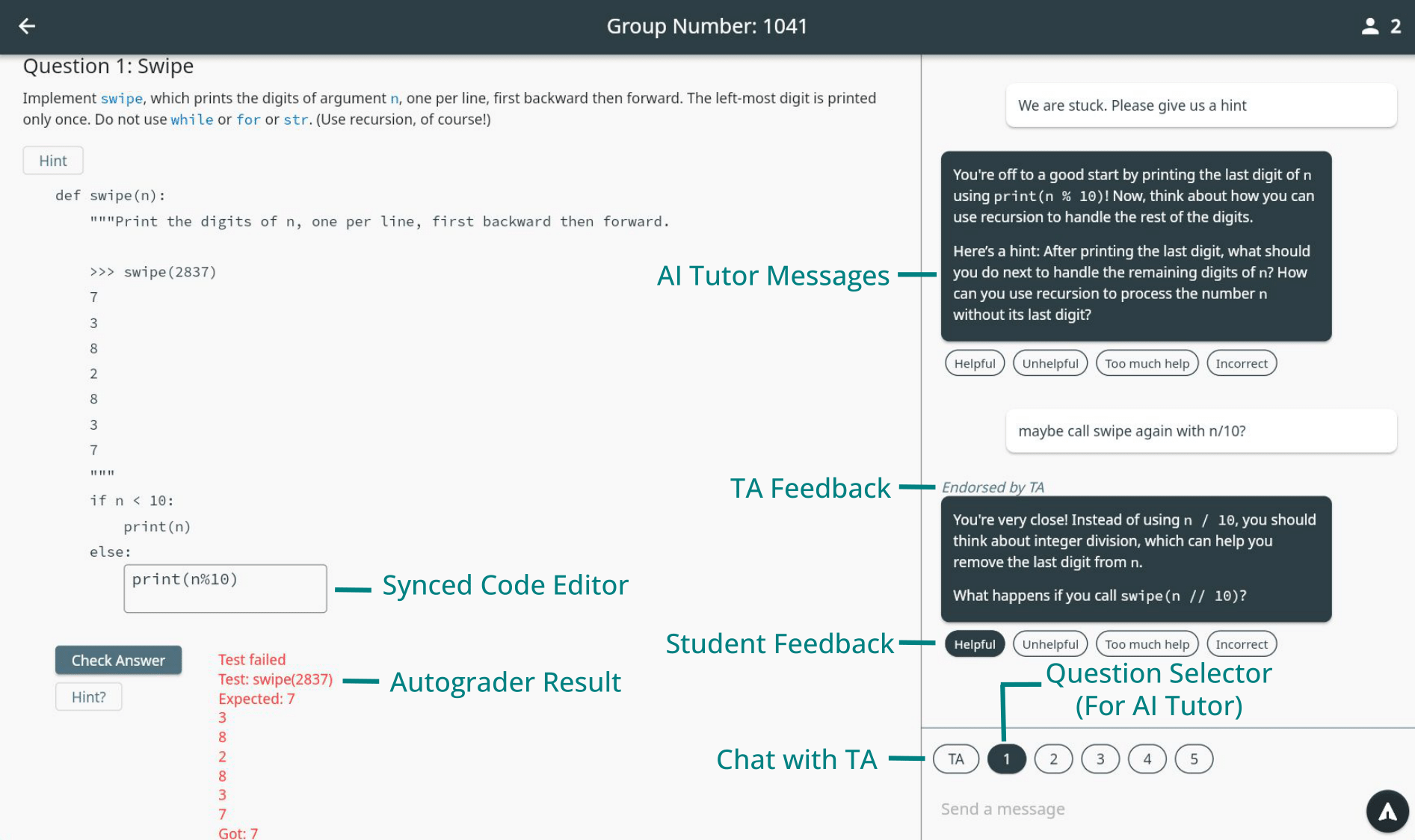
Task: Click the 'Test failed' autograder text
Action: [x=252, y=660]
